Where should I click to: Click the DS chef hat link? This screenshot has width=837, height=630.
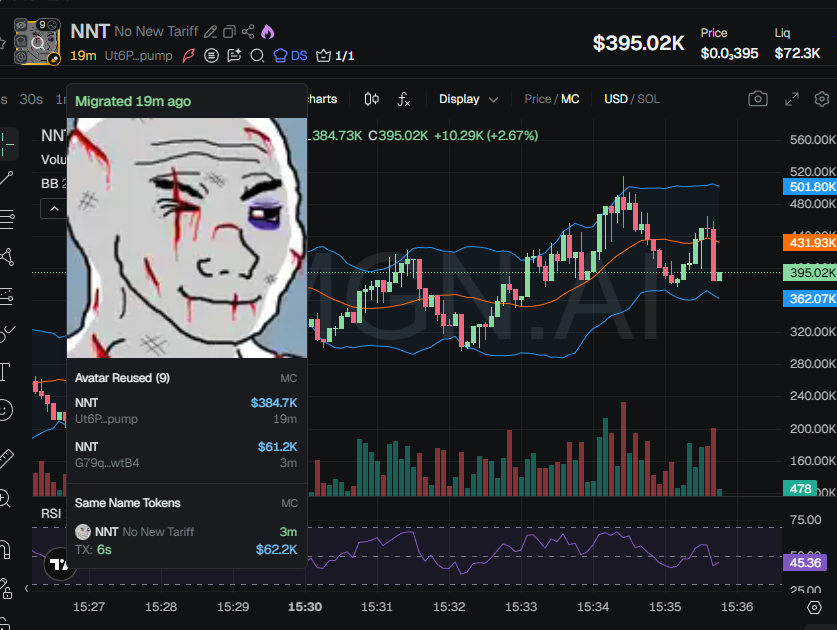tap(290, 56)
